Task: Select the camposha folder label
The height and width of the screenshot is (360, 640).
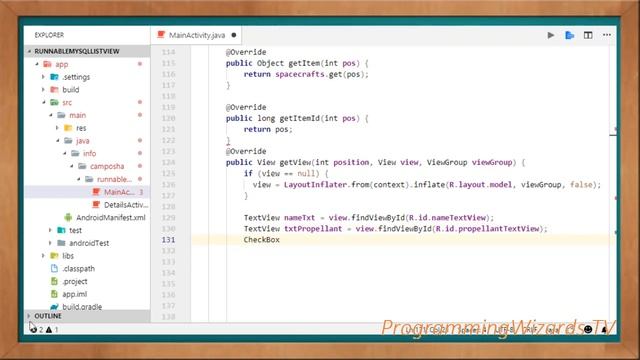Action: (107, 166)
